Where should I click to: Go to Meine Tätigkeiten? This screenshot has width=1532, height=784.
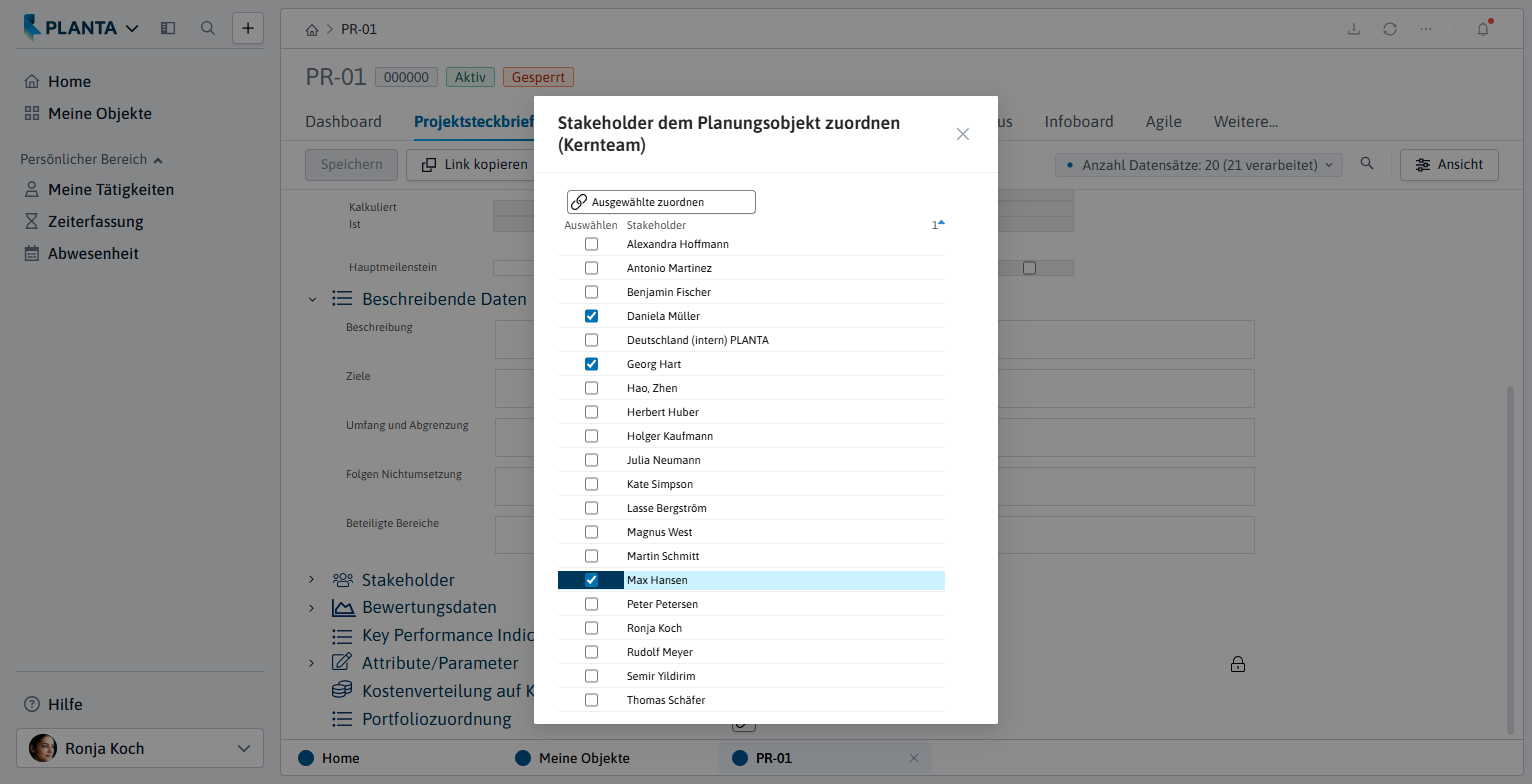(99, 189)
